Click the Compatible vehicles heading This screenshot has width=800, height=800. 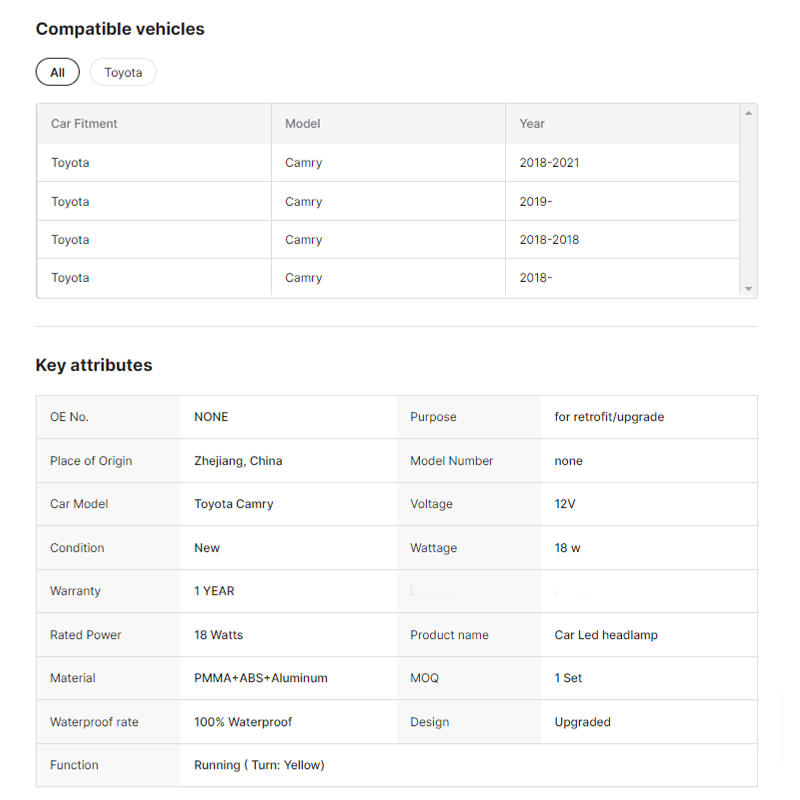click(120, 29)
